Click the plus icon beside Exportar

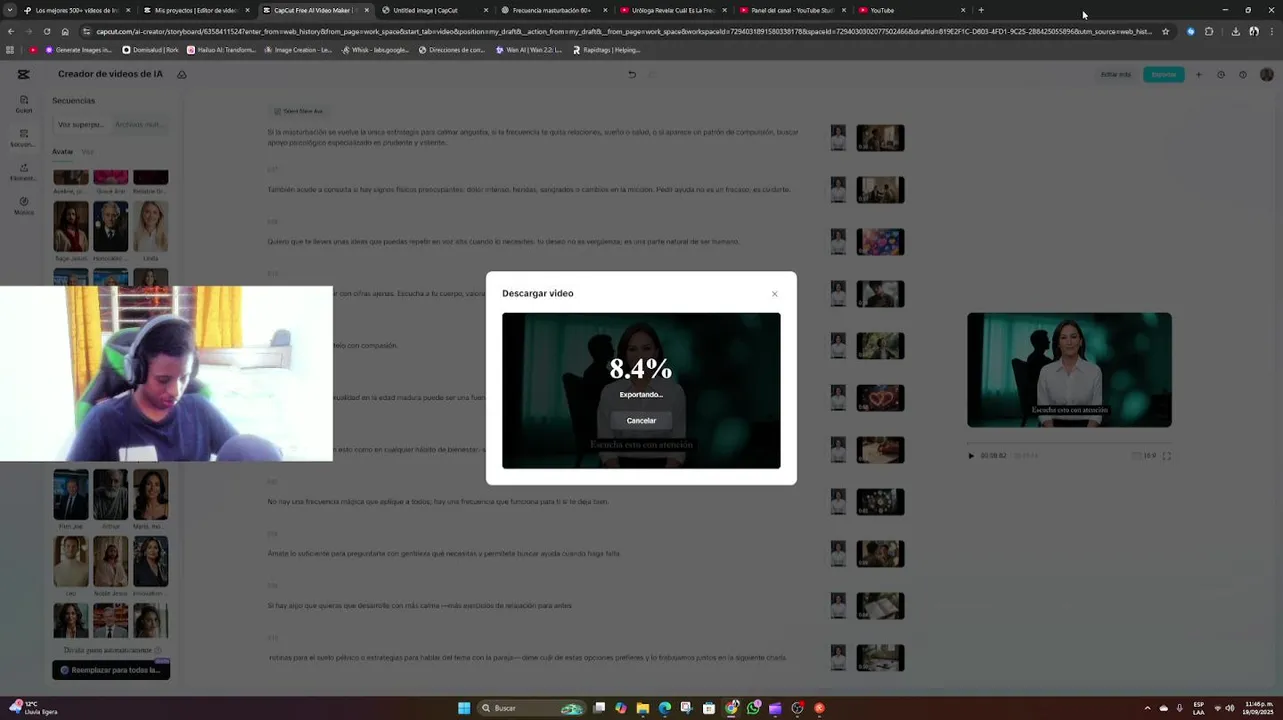(x=1199, y=74)
